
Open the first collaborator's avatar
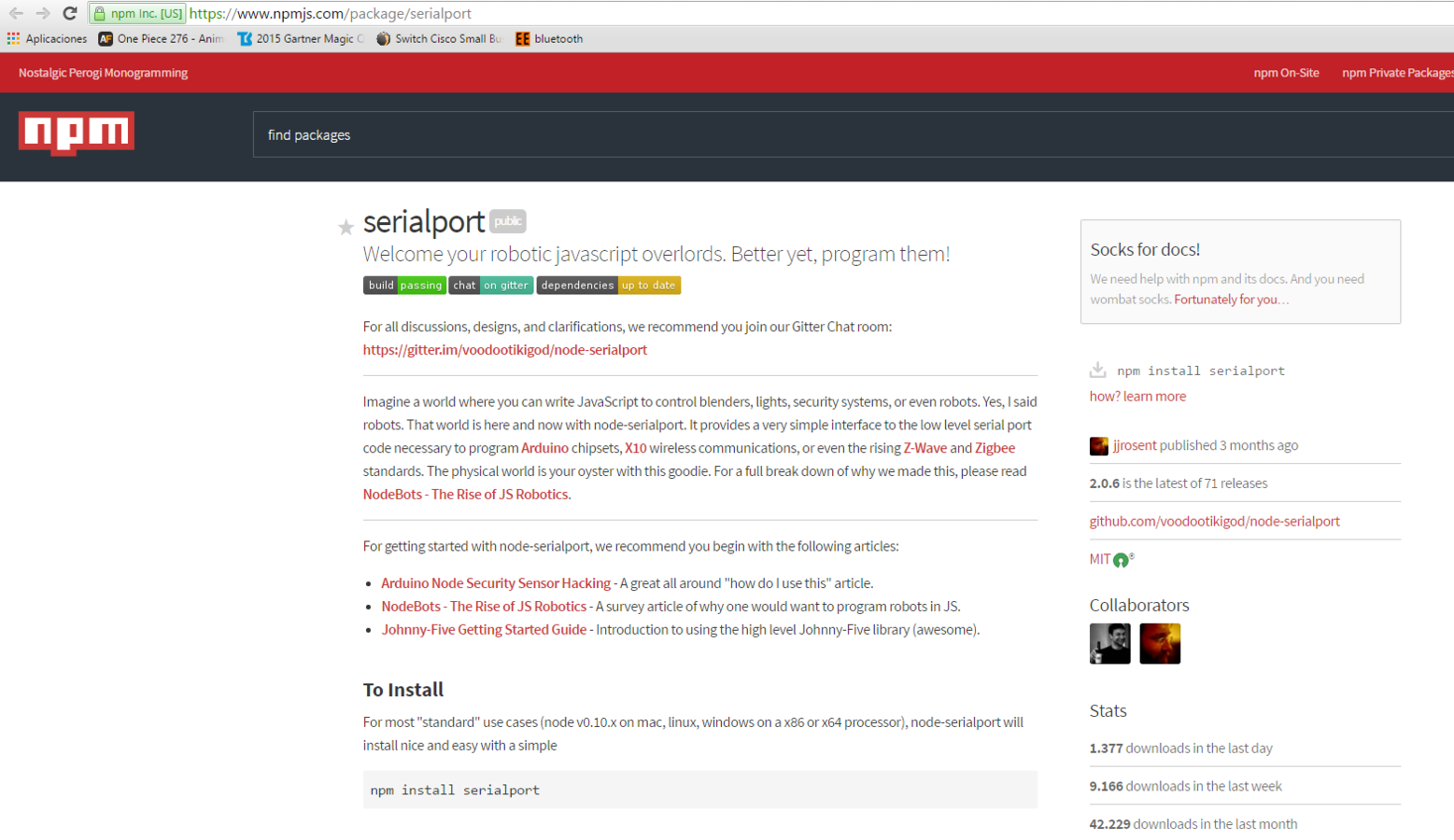(x=1110, y=644)
